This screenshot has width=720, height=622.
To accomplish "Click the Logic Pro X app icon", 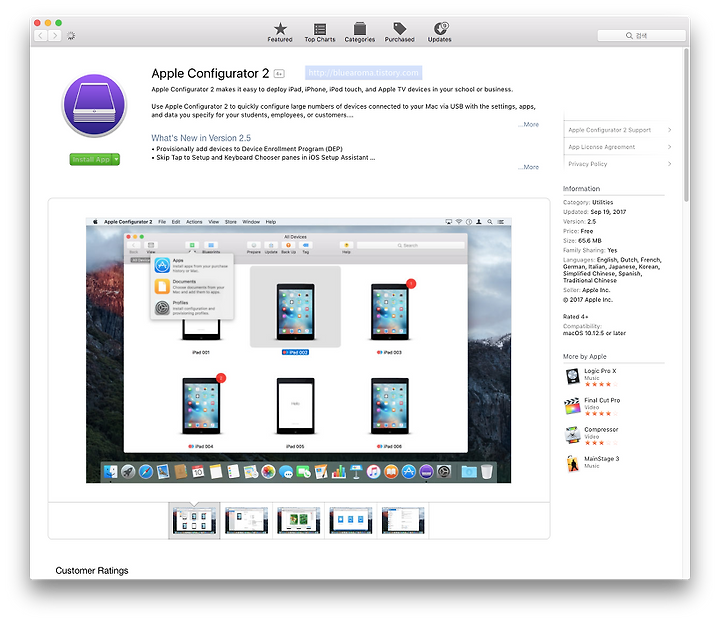I will click(573, 376).
